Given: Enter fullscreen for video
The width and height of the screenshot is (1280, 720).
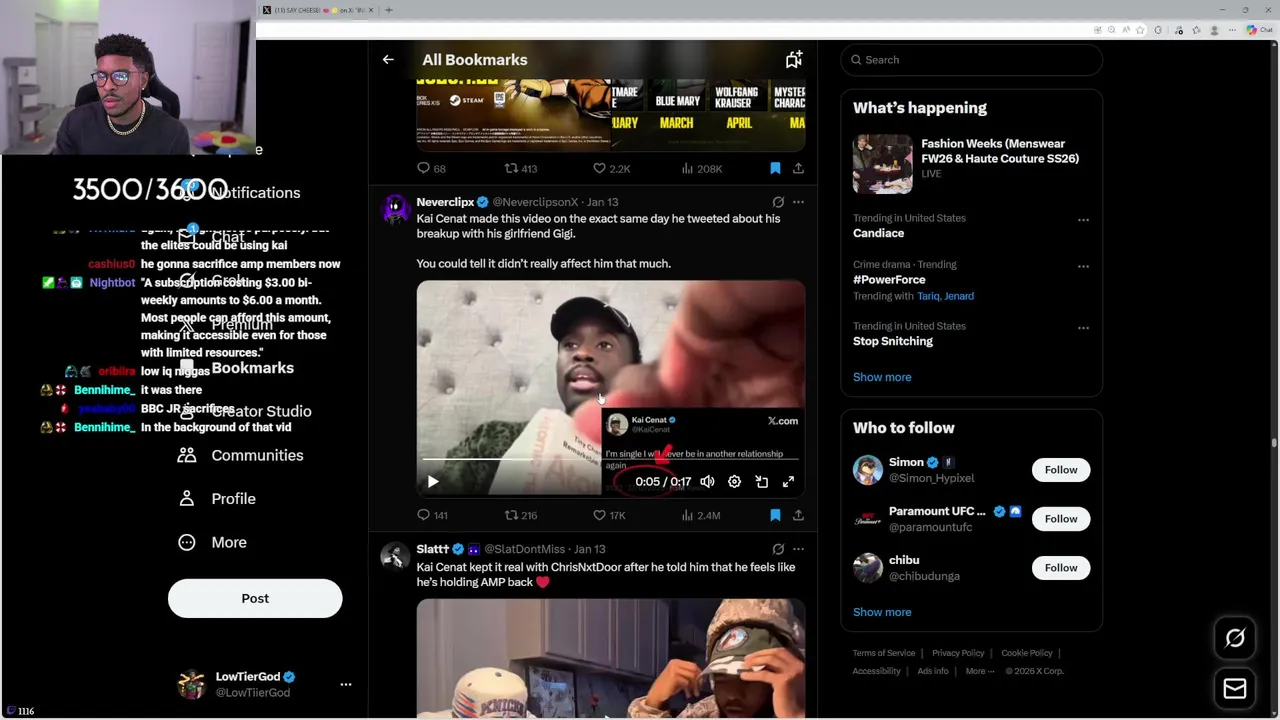Looking at the screenshot, I should [x=788, y=482].
